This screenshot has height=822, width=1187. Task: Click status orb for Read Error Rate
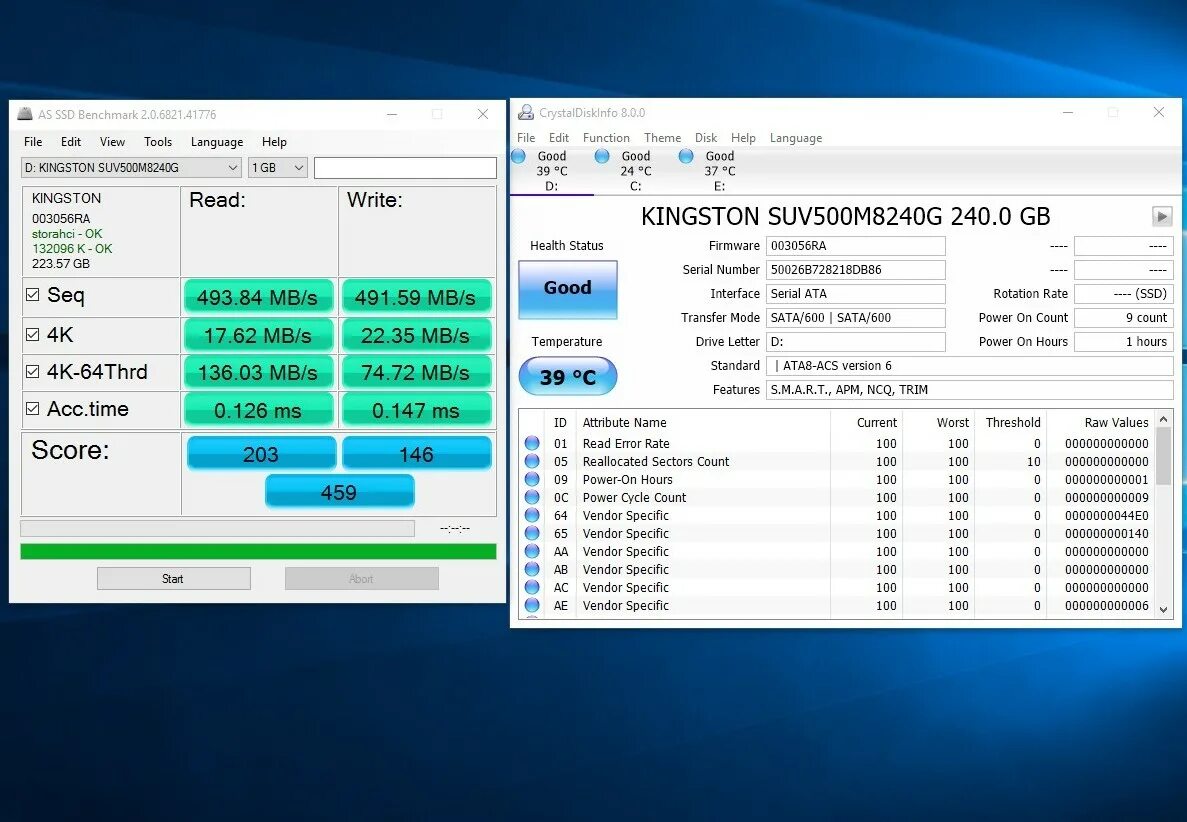tap(532, 443)
